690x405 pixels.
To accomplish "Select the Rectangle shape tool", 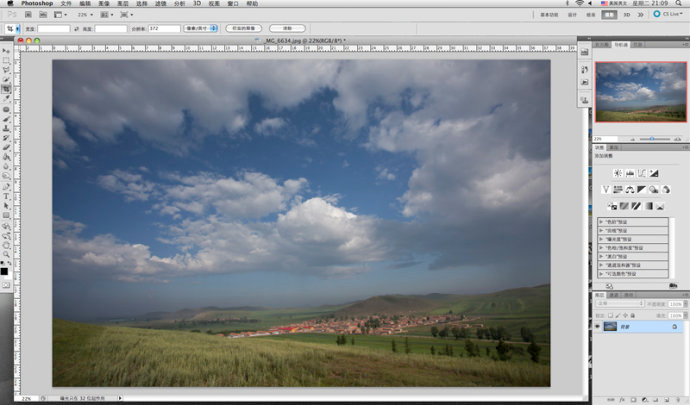I will tap(6, 216).
